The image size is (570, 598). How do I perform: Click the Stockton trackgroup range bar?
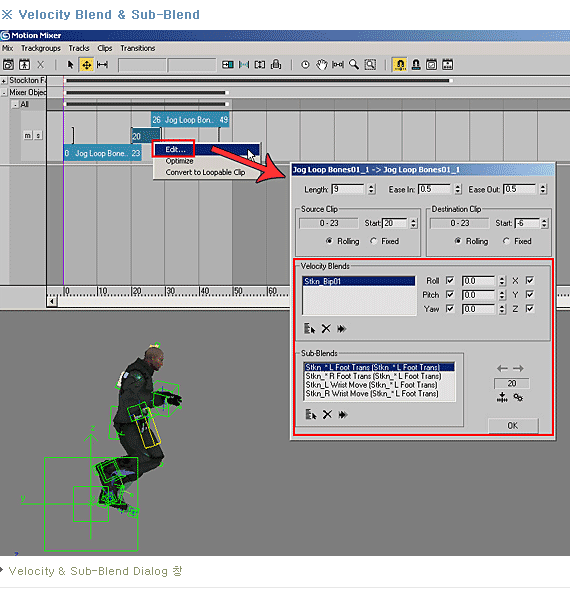(x=259, y=80)
